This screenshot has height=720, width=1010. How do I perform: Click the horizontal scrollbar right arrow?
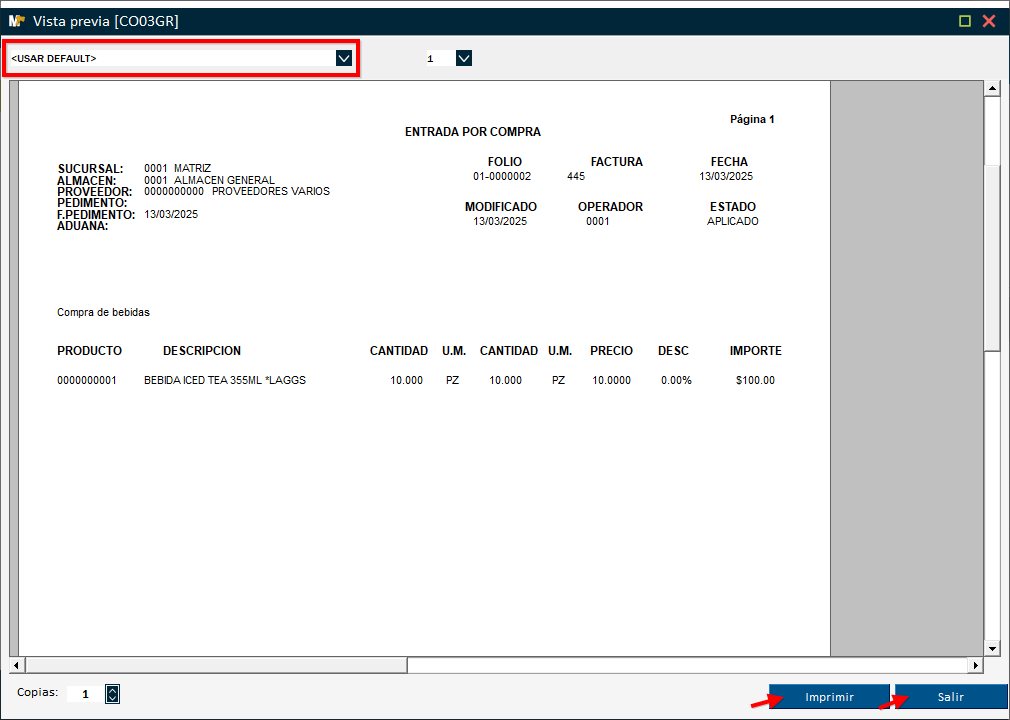976,665
